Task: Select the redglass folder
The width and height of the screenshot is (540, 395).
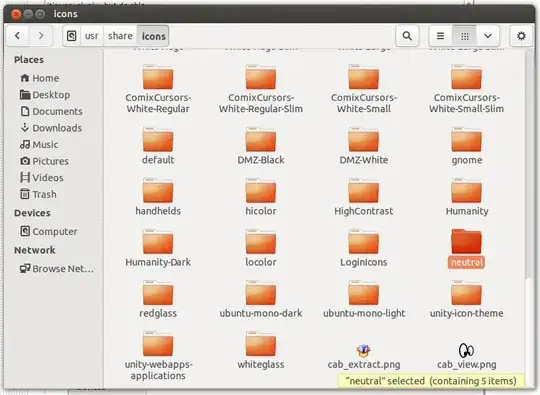Action: [x=158, y=299]
